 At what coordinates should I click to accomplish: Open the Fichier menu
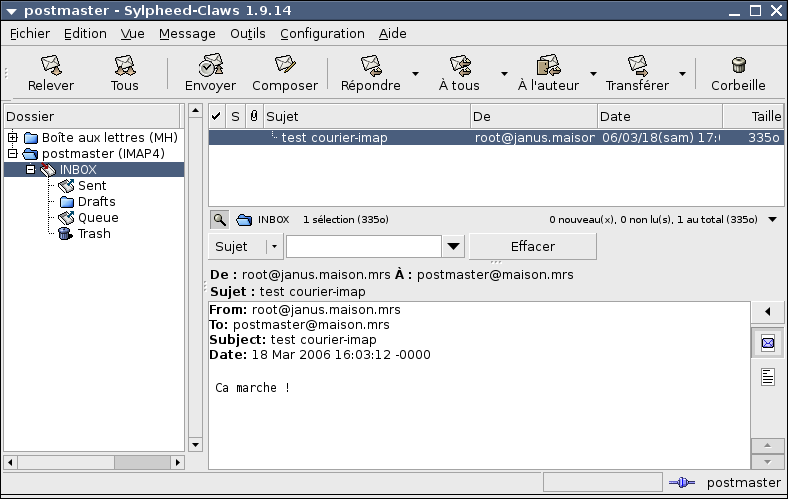click(30, 34)
